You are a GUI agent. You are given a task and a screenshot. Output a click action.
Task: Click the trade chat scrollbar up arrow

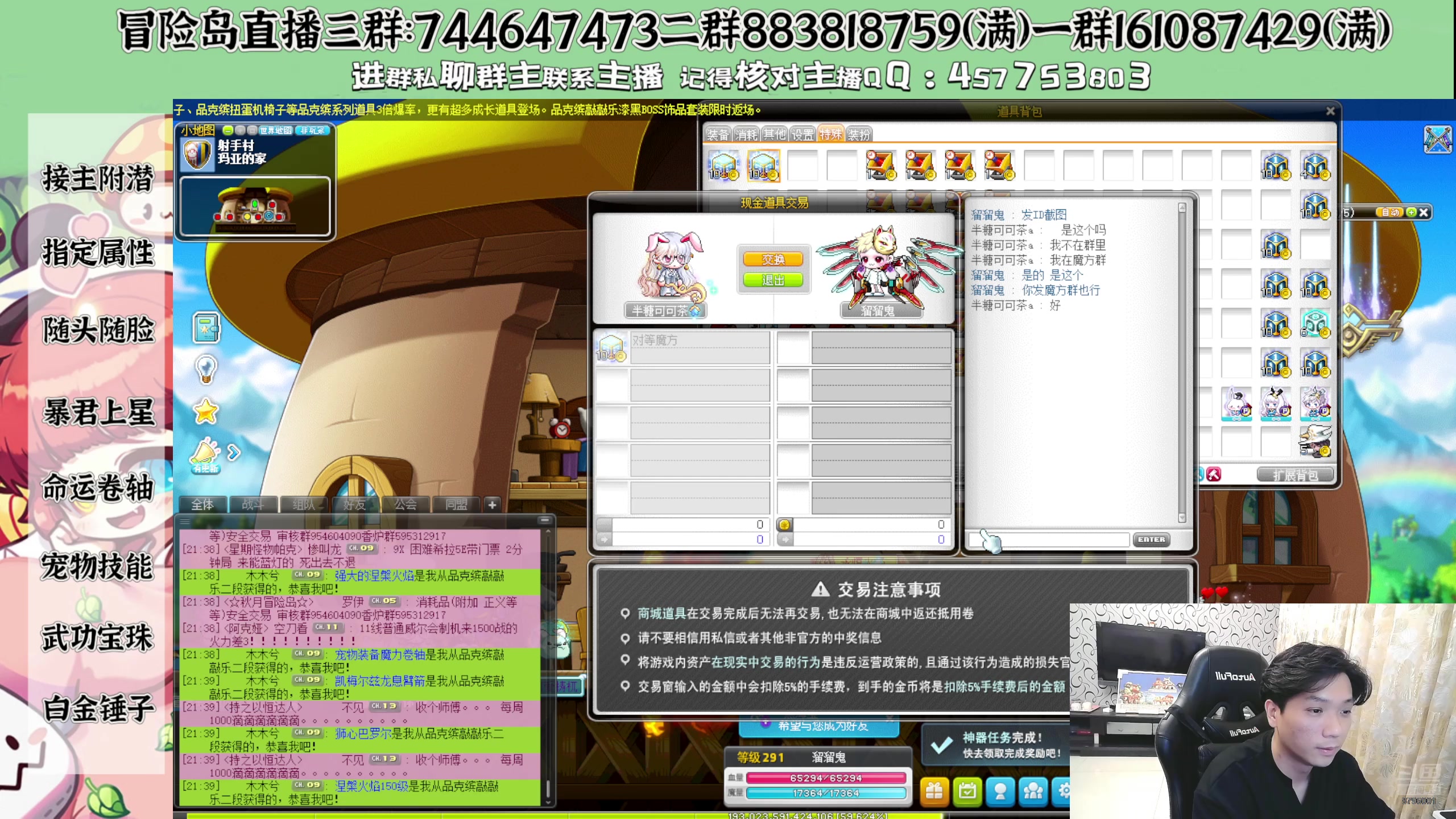click(x=1182, y=208)
